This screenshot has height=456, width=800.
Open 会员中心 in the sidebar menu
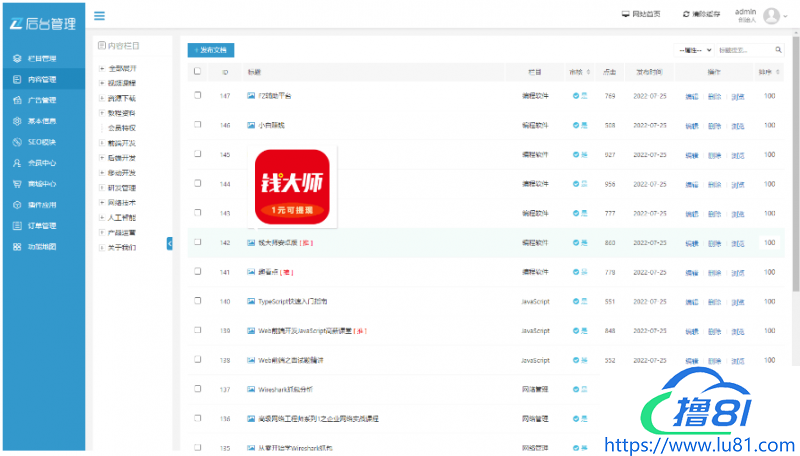[35, 163]
